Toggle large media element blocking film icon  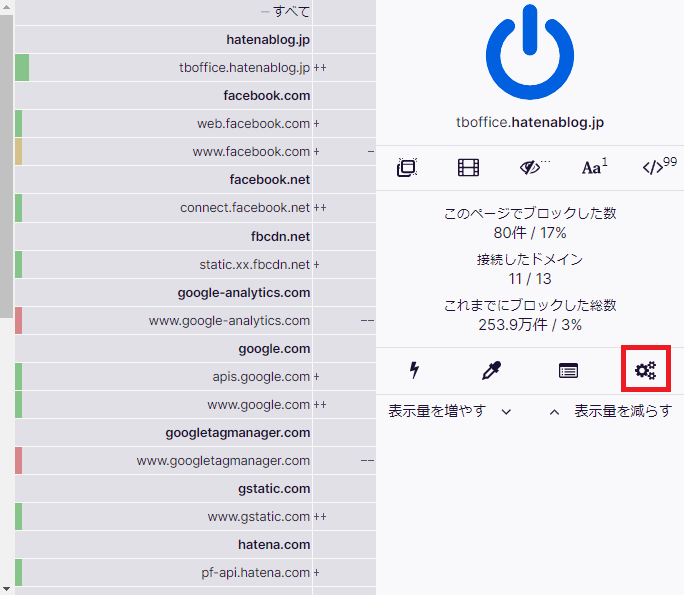(468, 167)
